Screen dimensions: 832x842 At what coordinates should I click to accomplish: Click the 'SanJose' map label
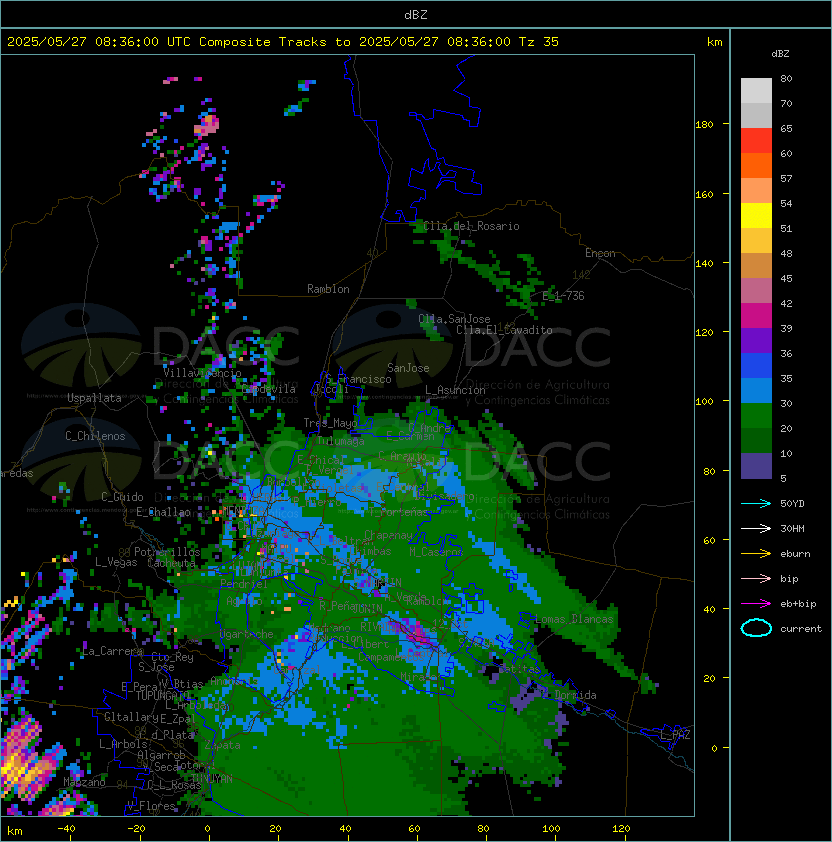click(408, 368)
